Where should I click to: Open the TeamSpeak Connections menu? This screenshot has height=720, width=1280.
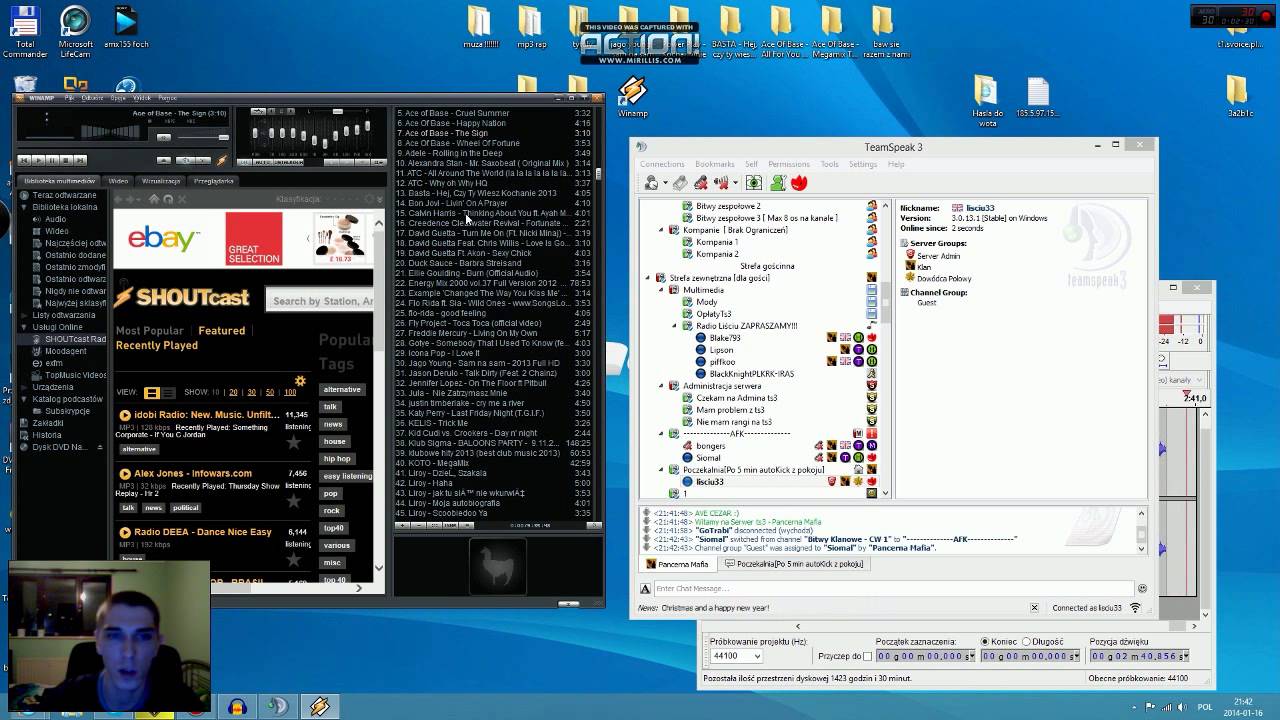[662, 164]
